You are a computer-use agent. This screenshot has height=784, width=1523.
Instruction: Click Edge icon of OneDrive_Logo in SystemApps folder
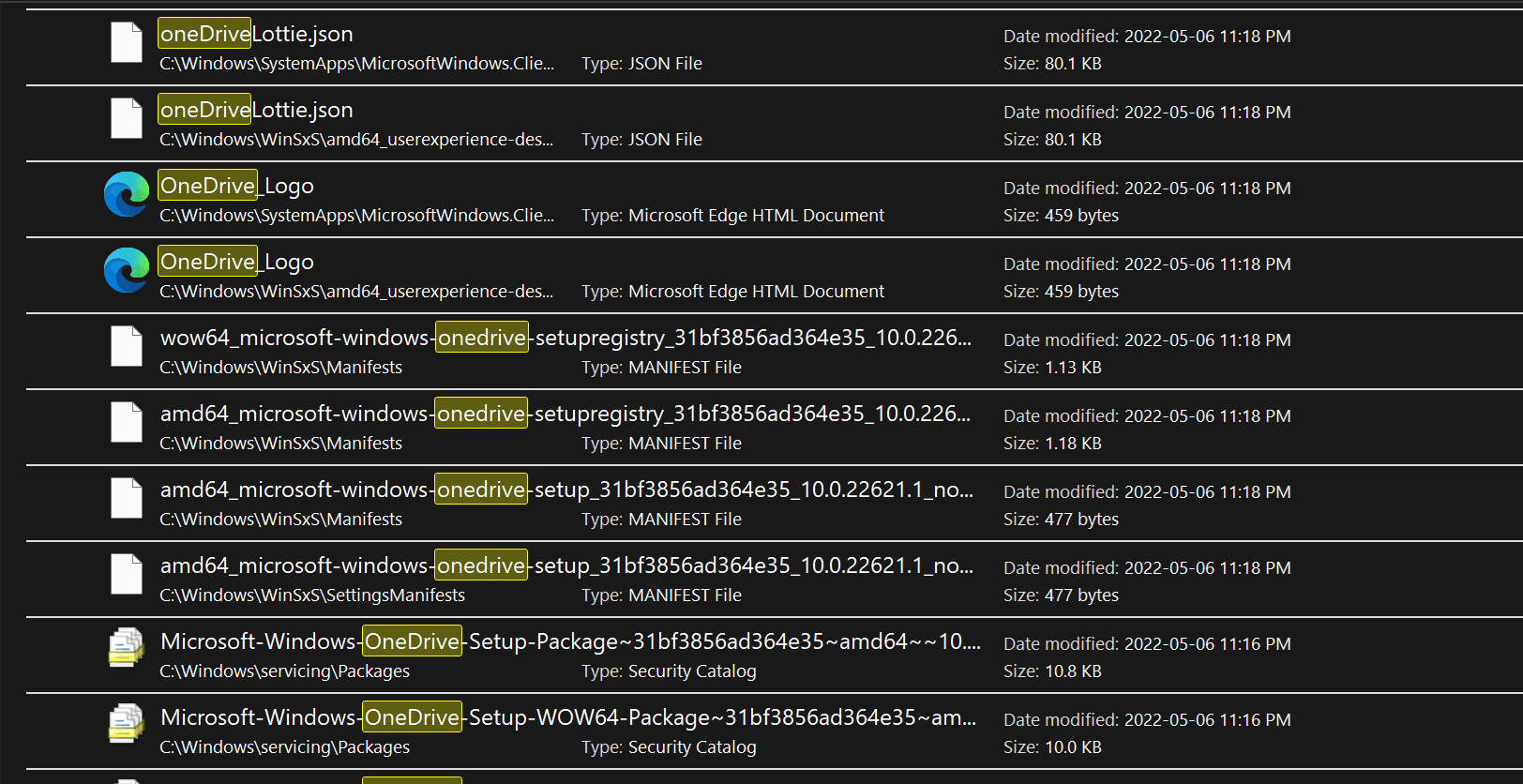[127, 194]
